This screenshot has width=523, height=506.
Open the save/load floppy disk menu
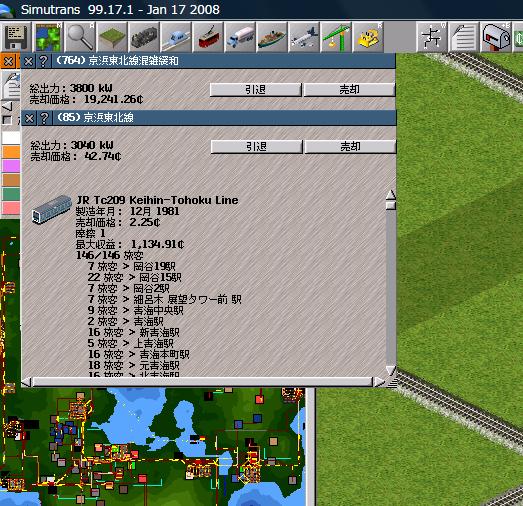click(15, 37)
